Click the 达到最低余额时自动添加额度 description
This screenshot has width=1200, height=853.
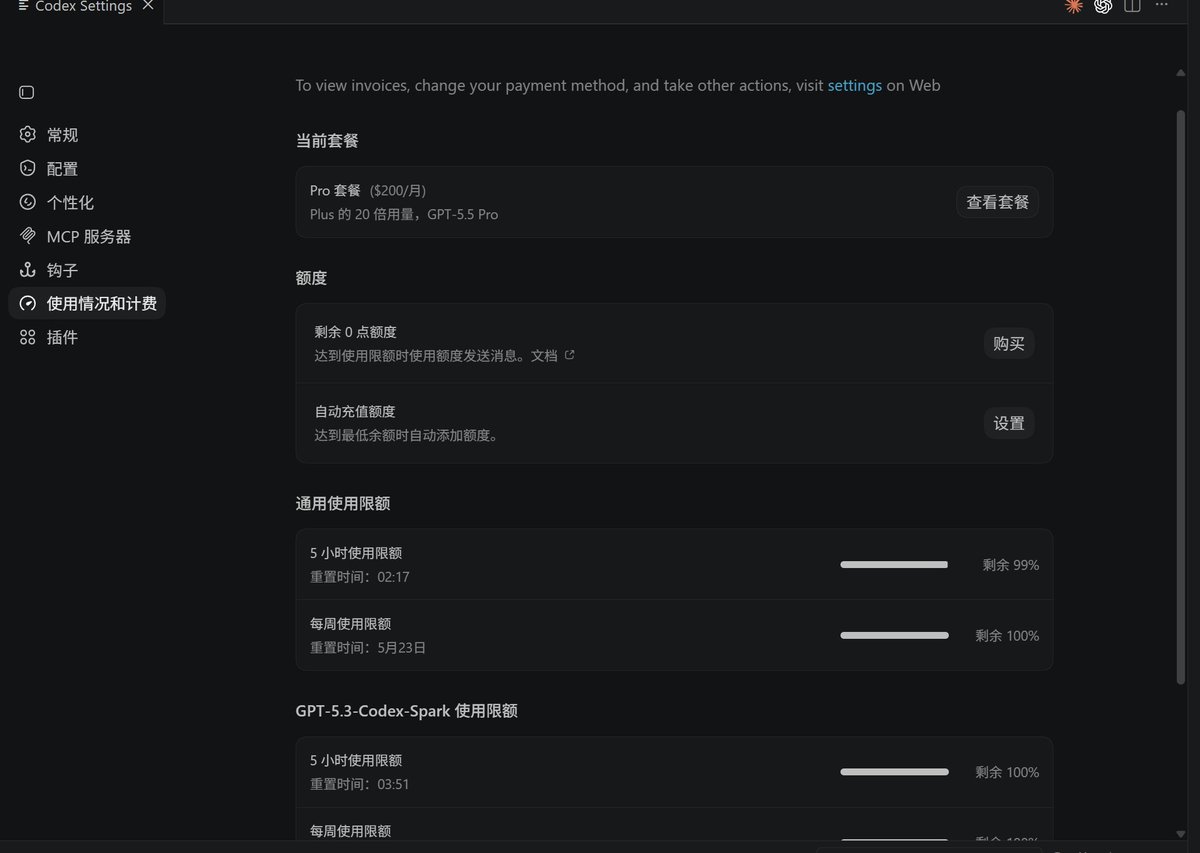406,435
